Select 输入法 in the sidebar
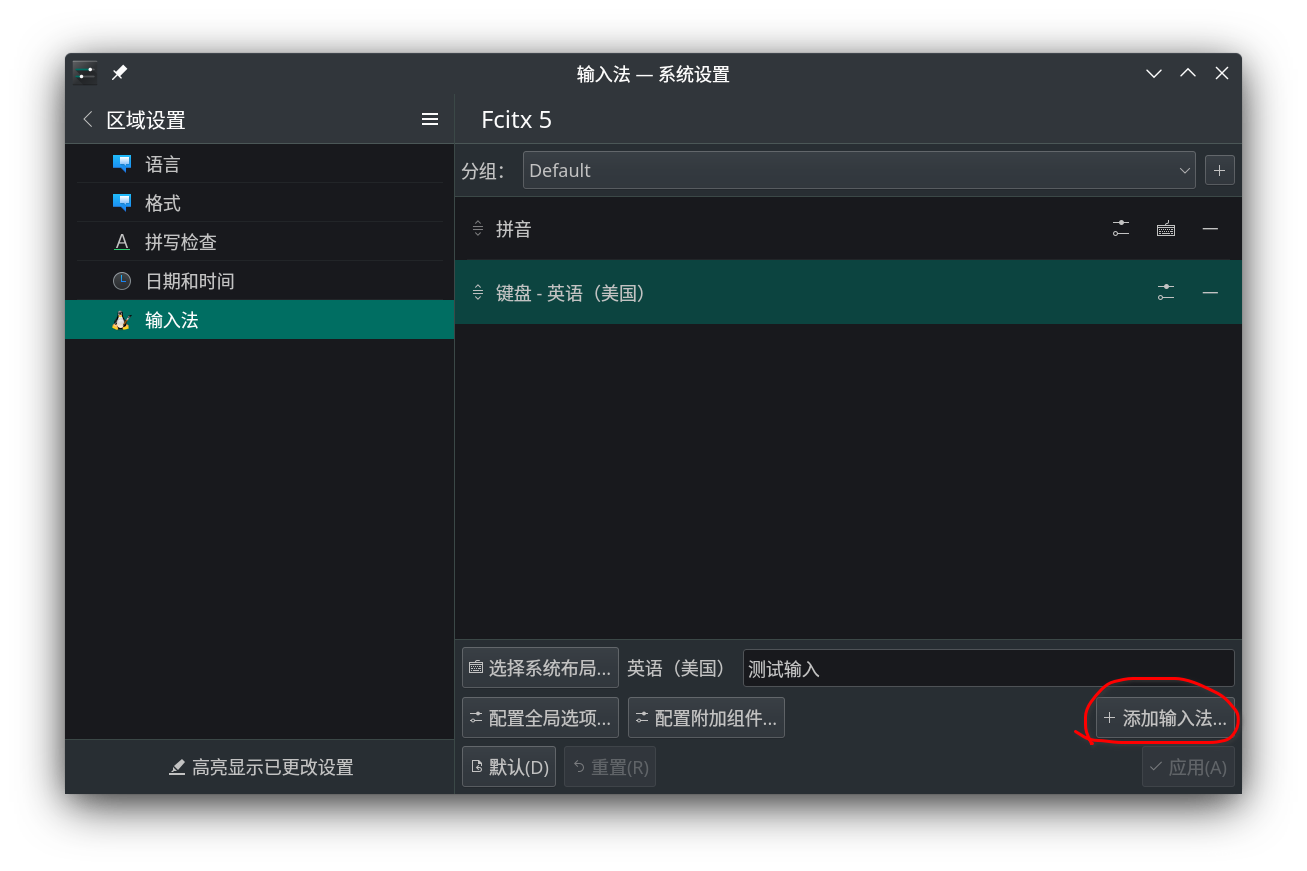This screenshot has height=871, width=1307. click(x=259, y=320)
